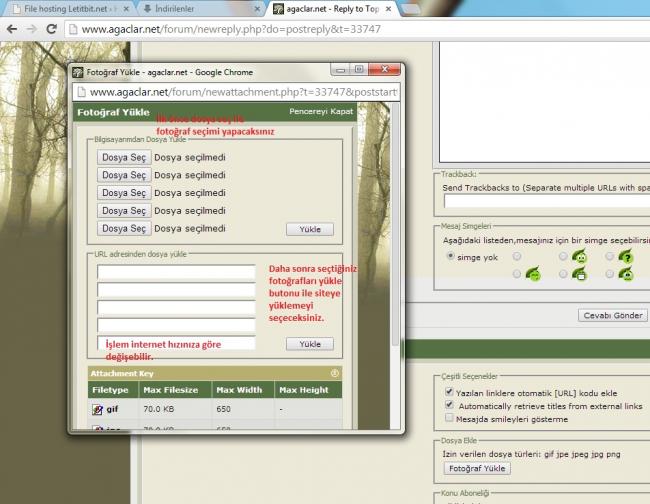
Task: Click the second URL upload input field
Action: coord(176,290)
